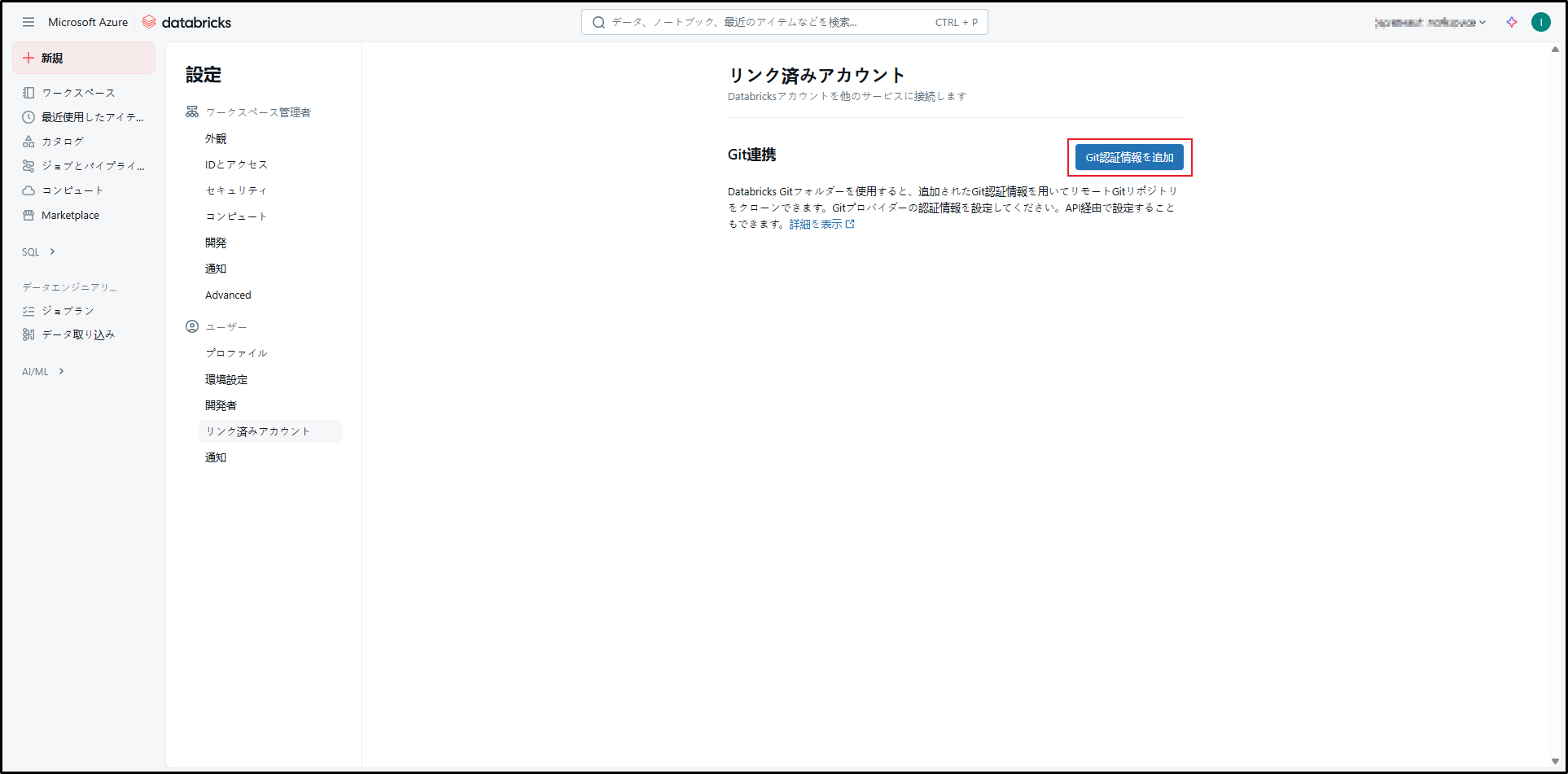Viewport: 1568px width, 774px height.
Task: Open 最近使用したアイテム in the sidebar
Action: 92,117
